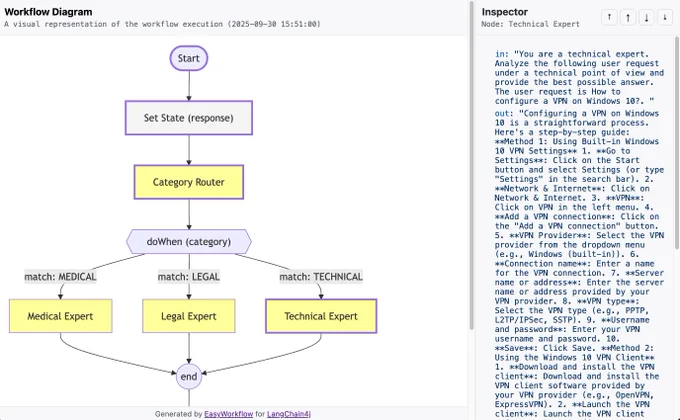
Task: Click the diagram pane vertical scrollbar
Action: click(471, 165)
